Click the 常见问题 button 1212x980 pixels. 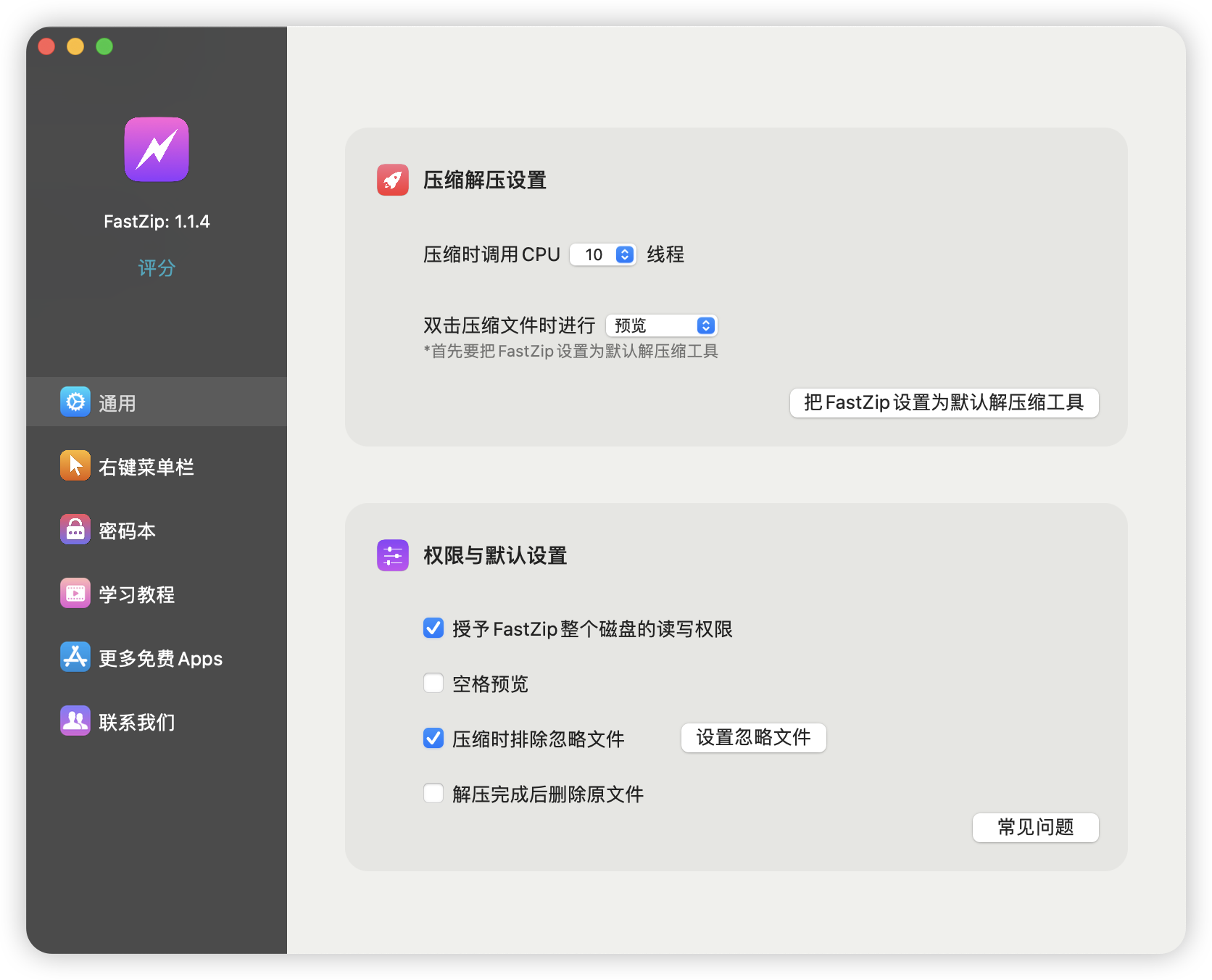pyautogui.click(x=1035, y=827)
